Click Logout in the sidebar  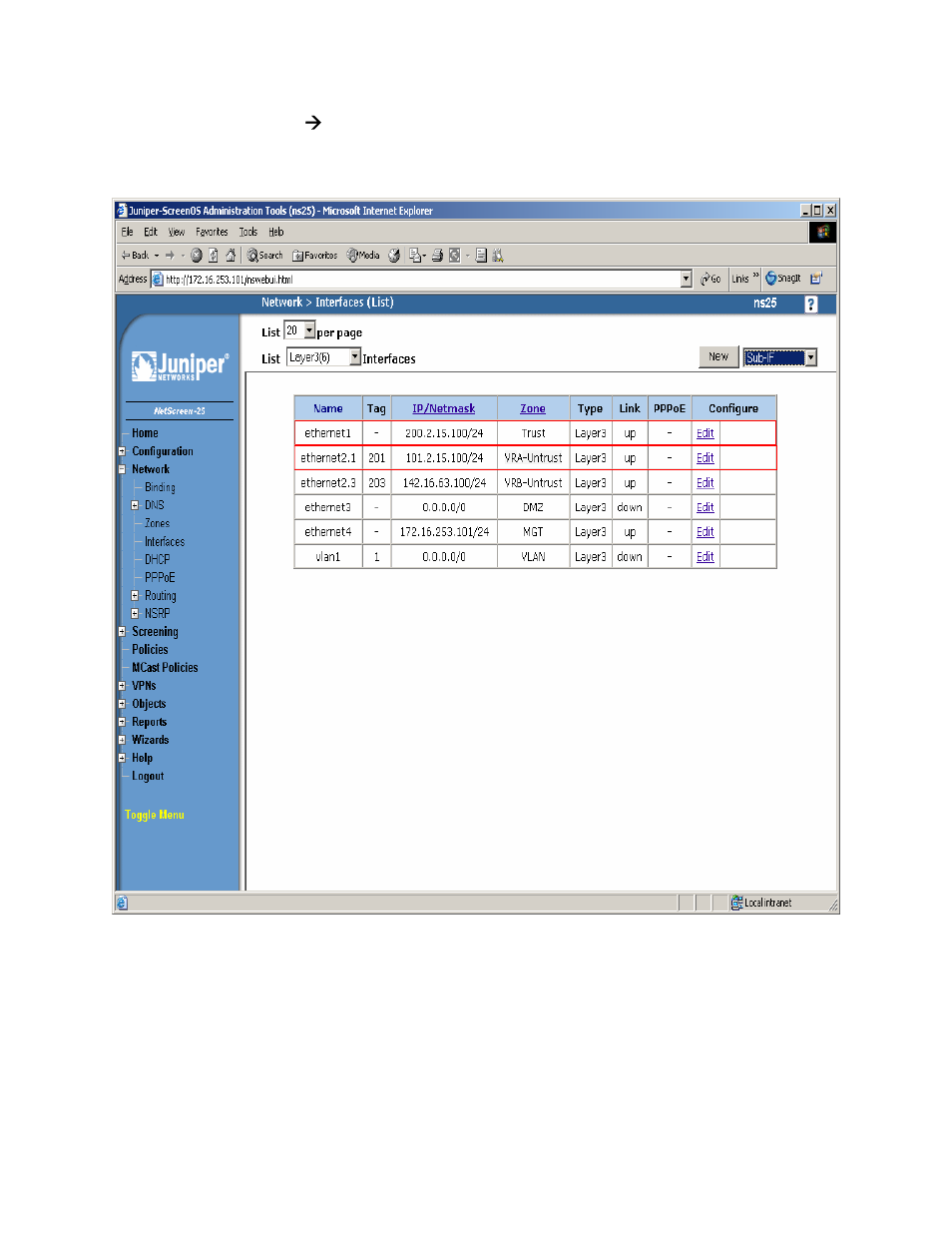[x=148, y=776]
